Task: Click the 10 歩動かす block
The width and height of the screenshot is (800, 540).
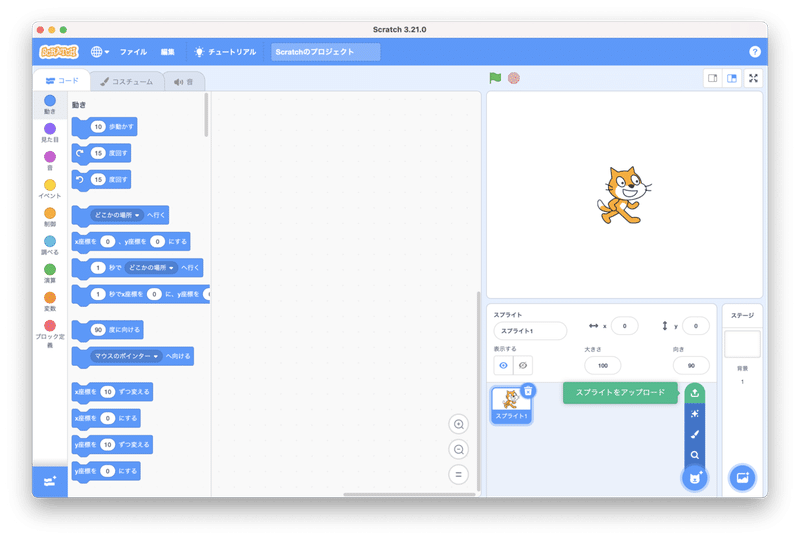Action: pos(105,127)
